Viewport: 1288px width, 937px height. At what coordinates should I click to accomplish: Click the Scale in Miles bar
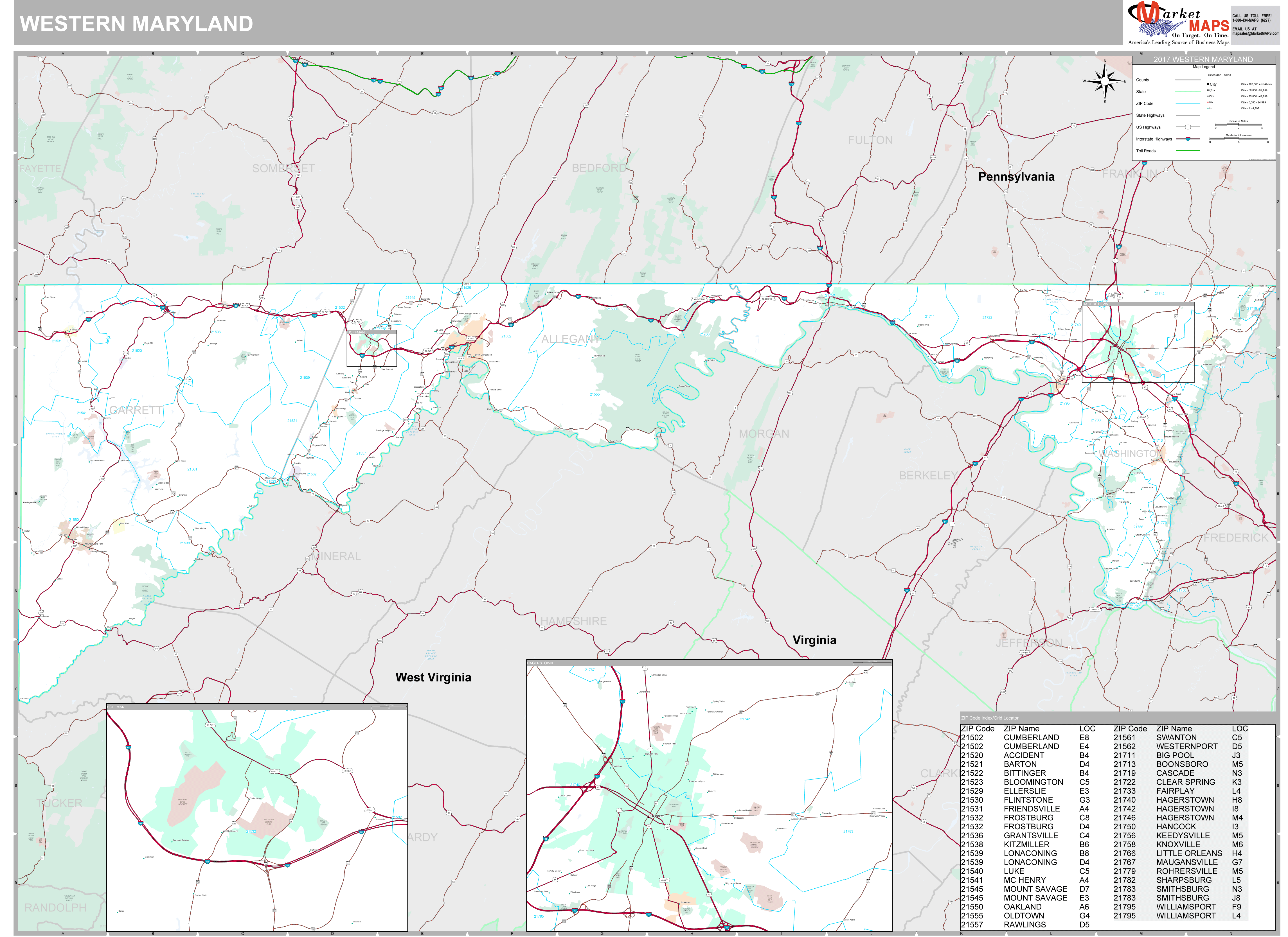[x=1238, y=125]
